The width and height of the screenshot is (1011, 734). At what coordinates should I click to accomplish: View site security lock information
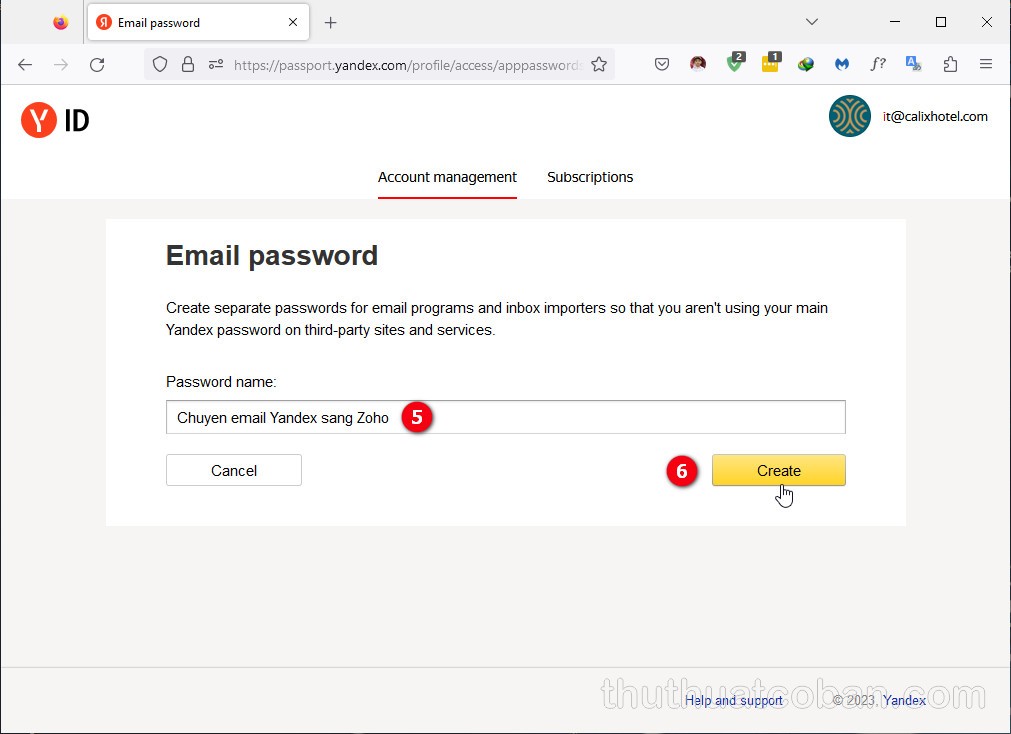[188, 64]
